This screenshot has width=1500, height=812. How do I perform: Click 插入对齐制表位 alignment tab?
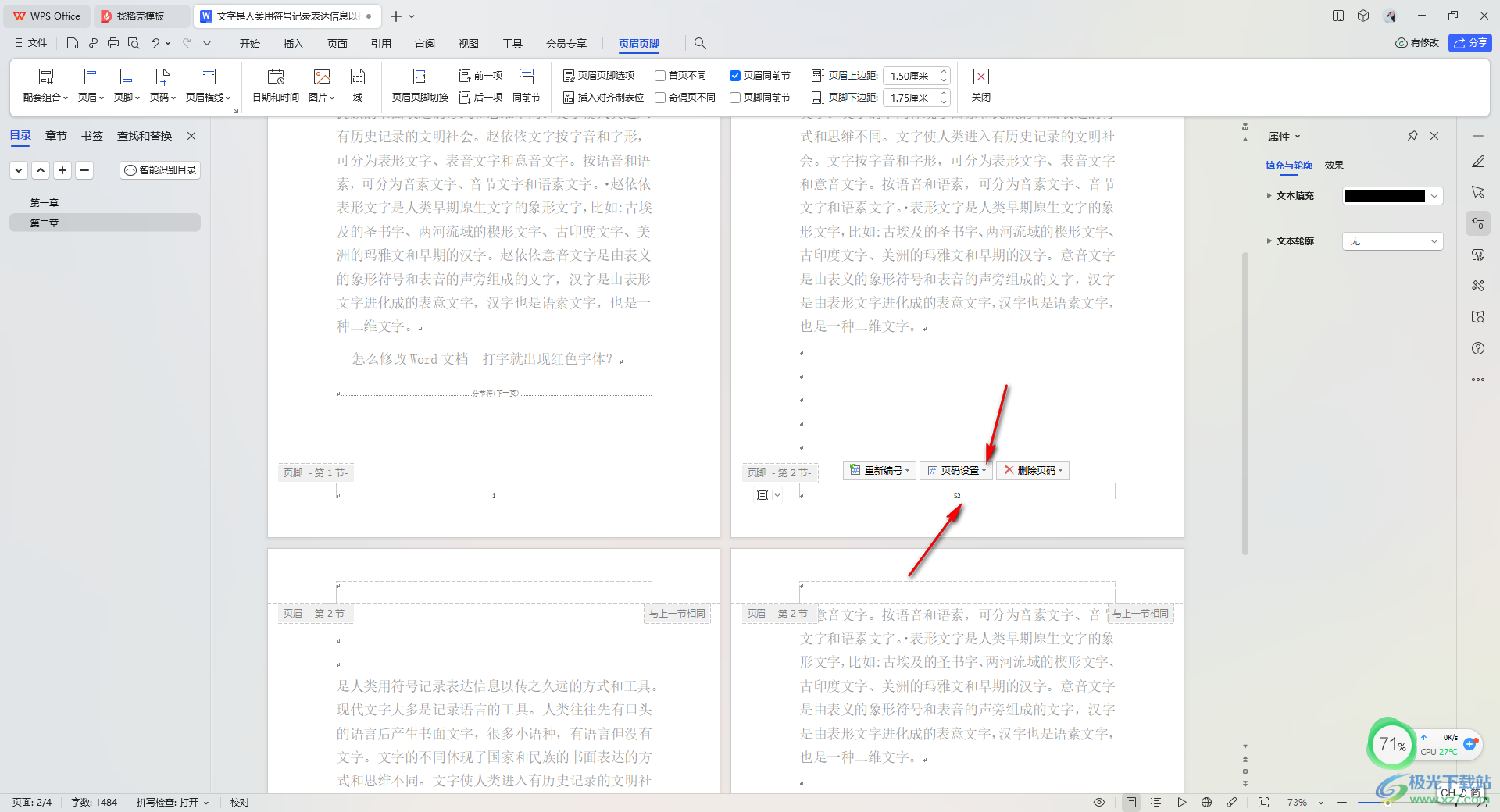(x=603, y=98)
